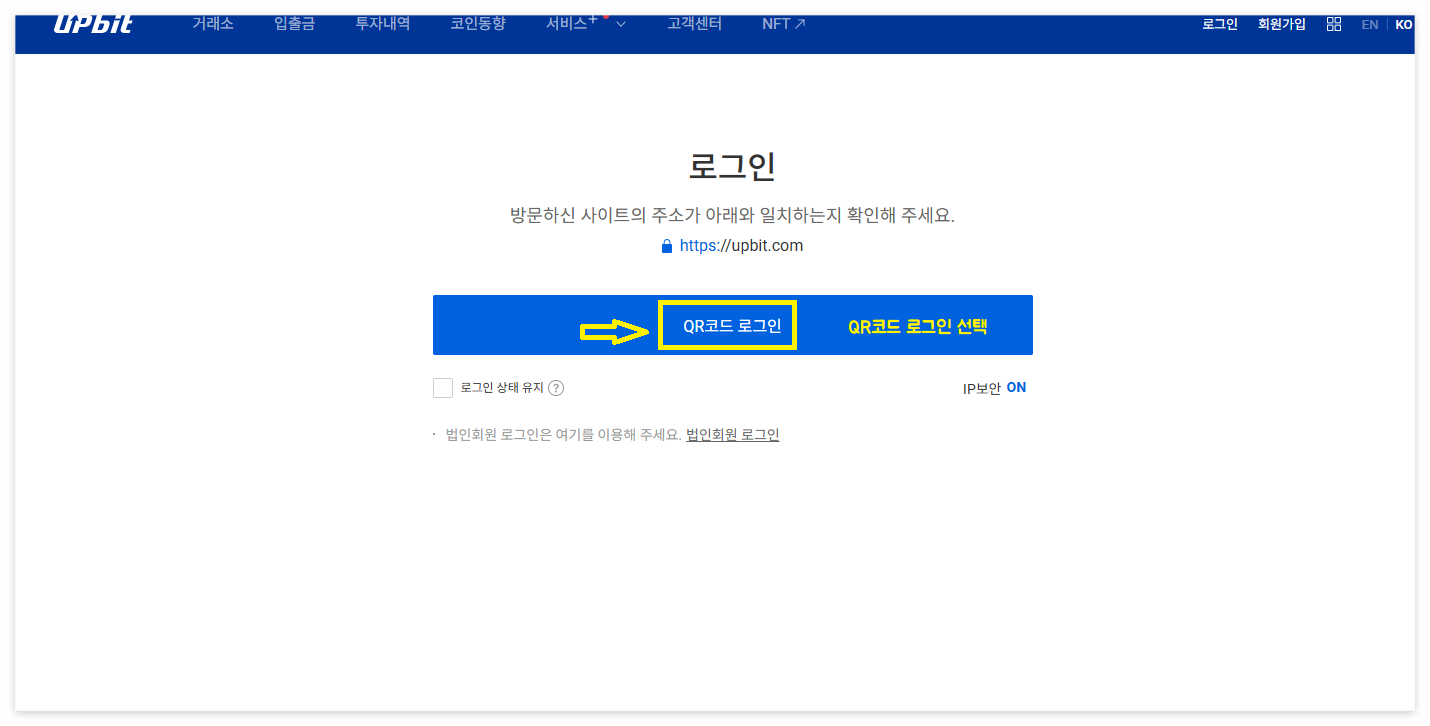The image size is (1430, 726).
Task: Open the grid apps menu icon
Action: (x=1334, y=23)
